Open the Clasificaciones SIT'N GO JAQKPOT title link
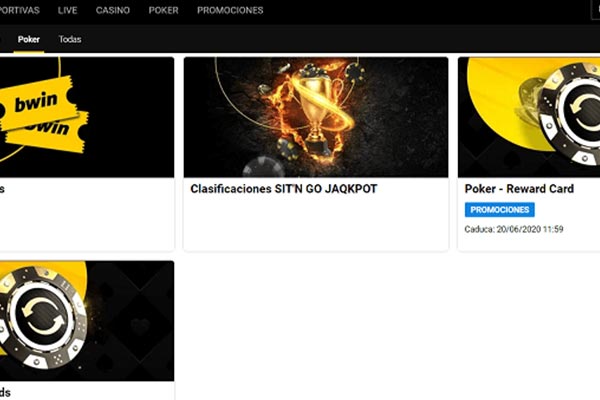 click(x=283, y=189)
